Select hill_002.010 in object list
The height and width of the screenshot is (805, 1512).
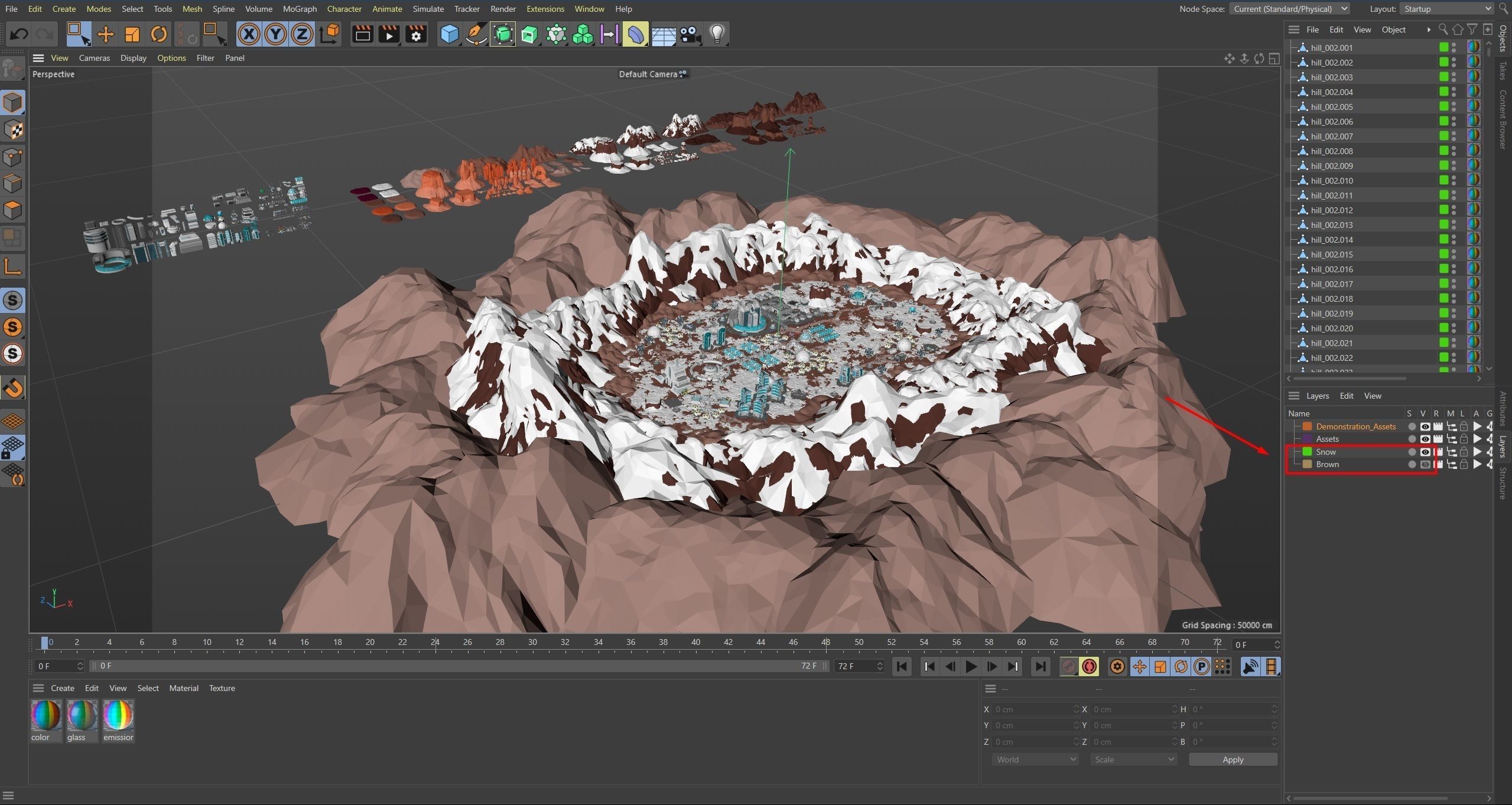(1331, 181)
